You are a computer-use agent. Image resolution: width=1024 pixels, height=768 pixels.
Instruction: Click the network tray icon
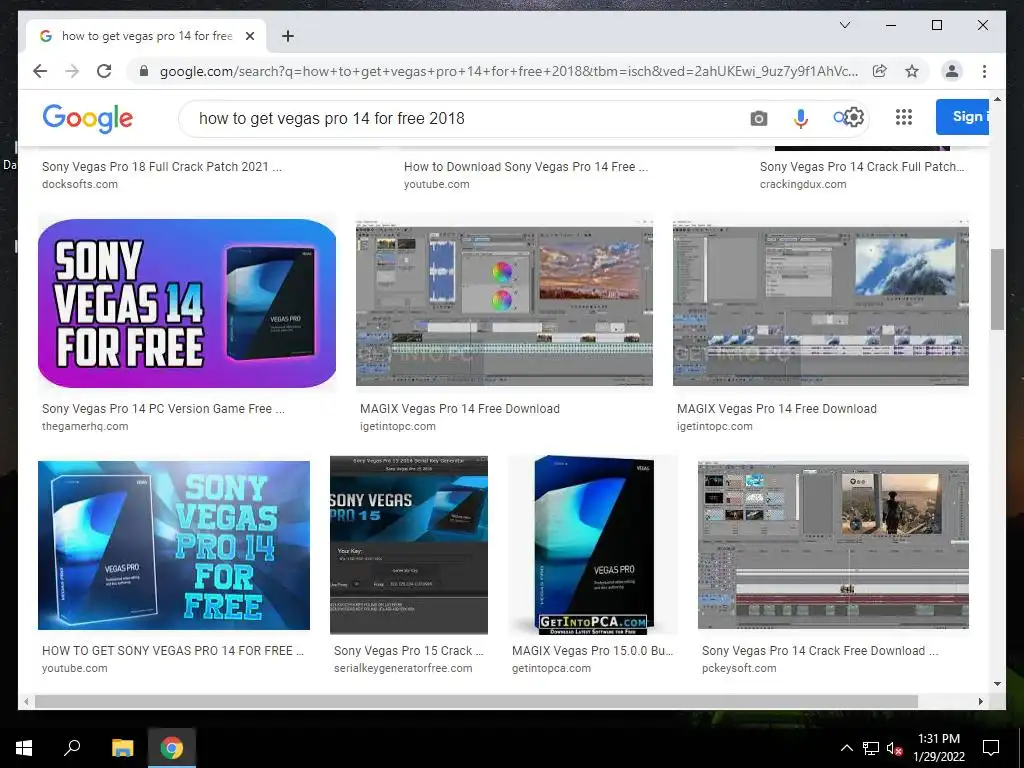pos(871,748)
